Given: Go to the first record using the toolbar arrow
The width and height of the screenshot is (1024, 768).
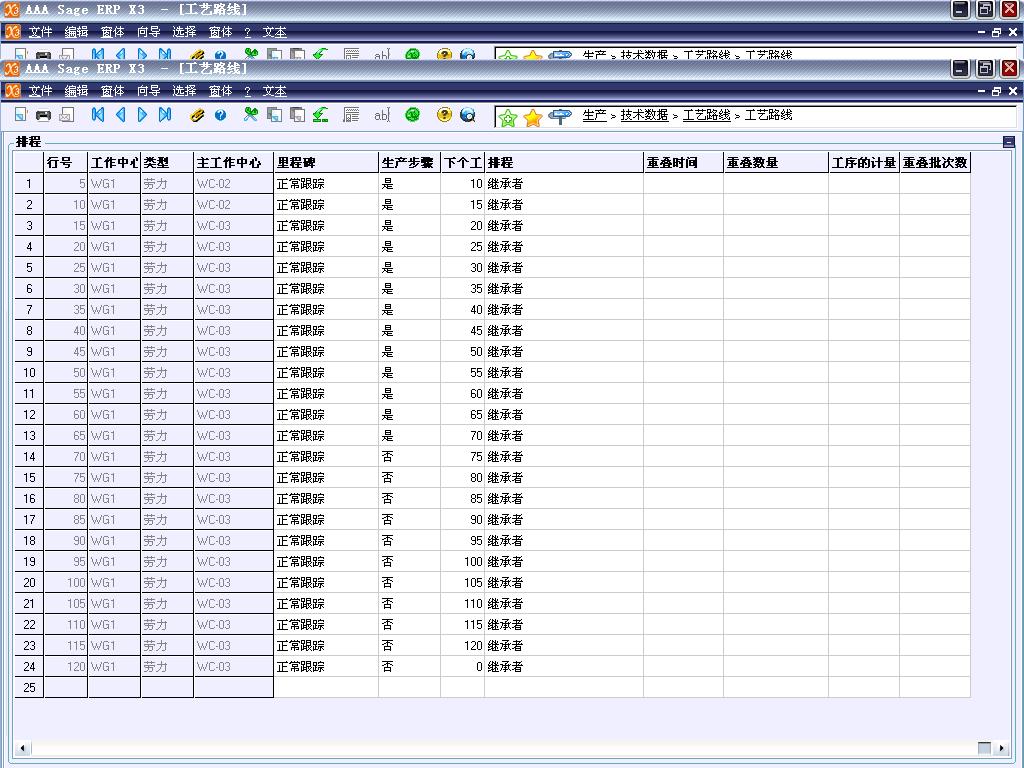Looking at the screenshot, I should (x=98, y=115).
